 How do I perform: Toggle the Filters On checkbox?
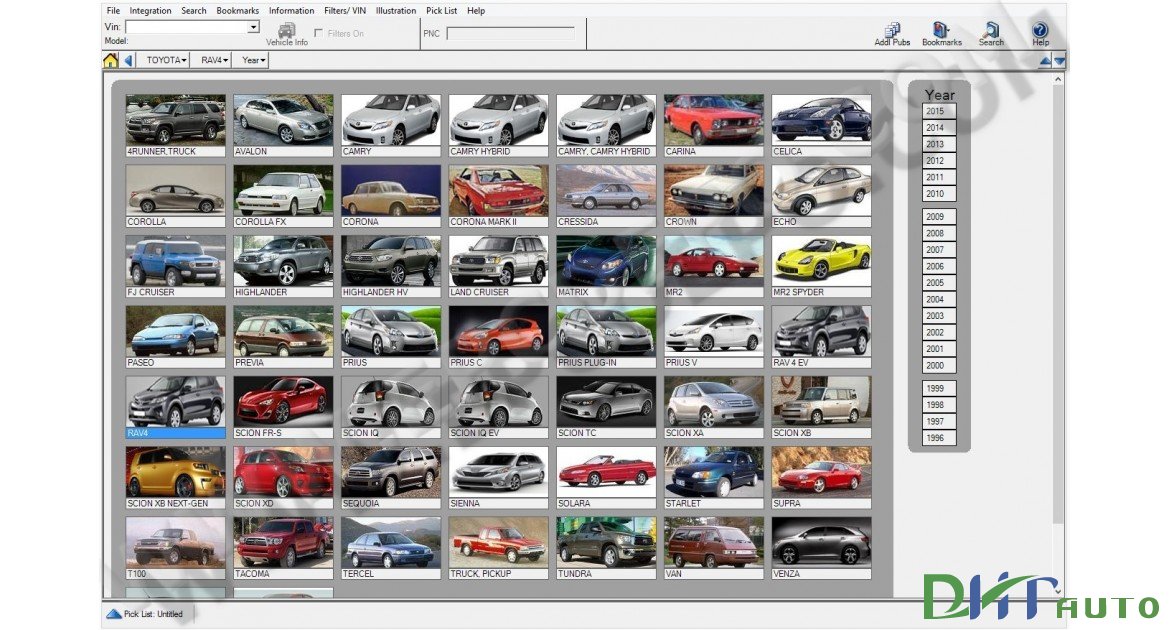tap(319, 34)
